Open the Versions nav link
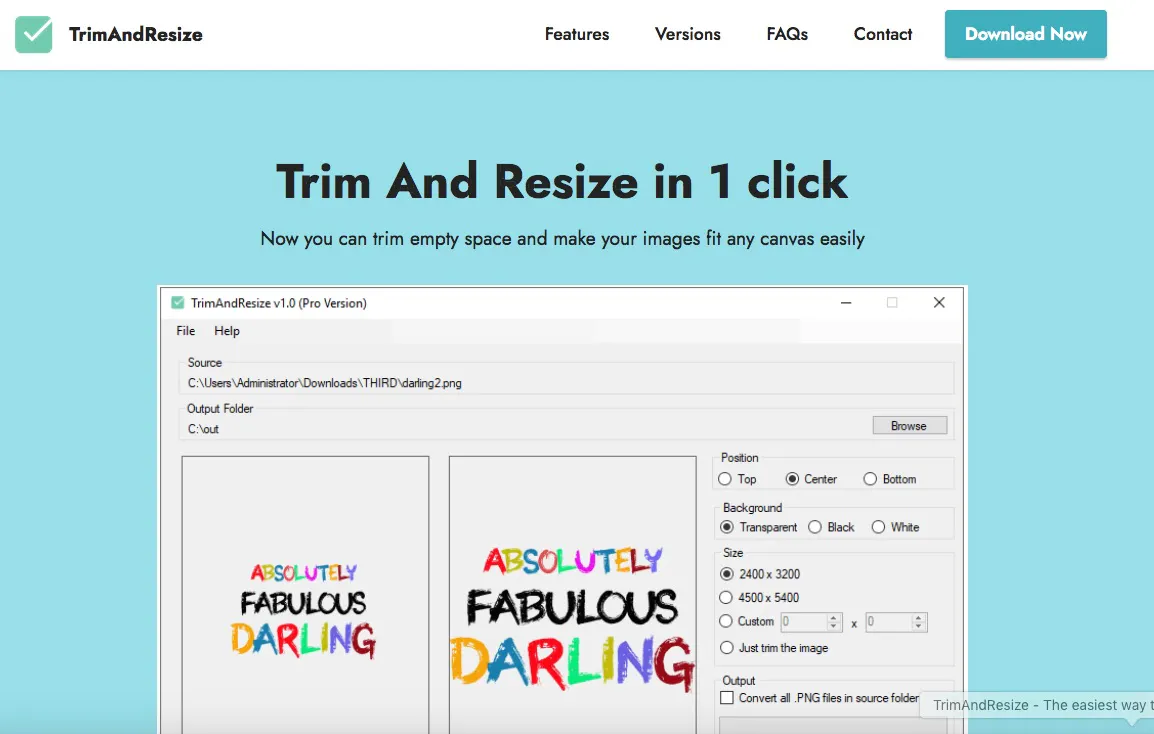 click(x=687, y=34)
